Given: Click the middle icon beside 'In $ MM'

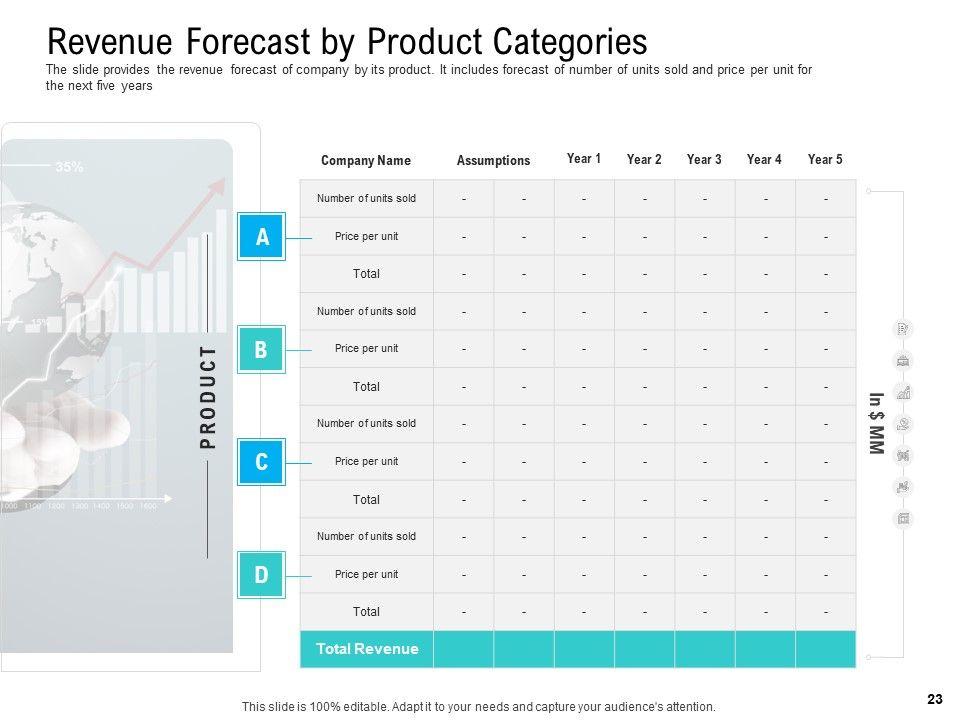Looking at the screenshot, I should click(903, 424).
